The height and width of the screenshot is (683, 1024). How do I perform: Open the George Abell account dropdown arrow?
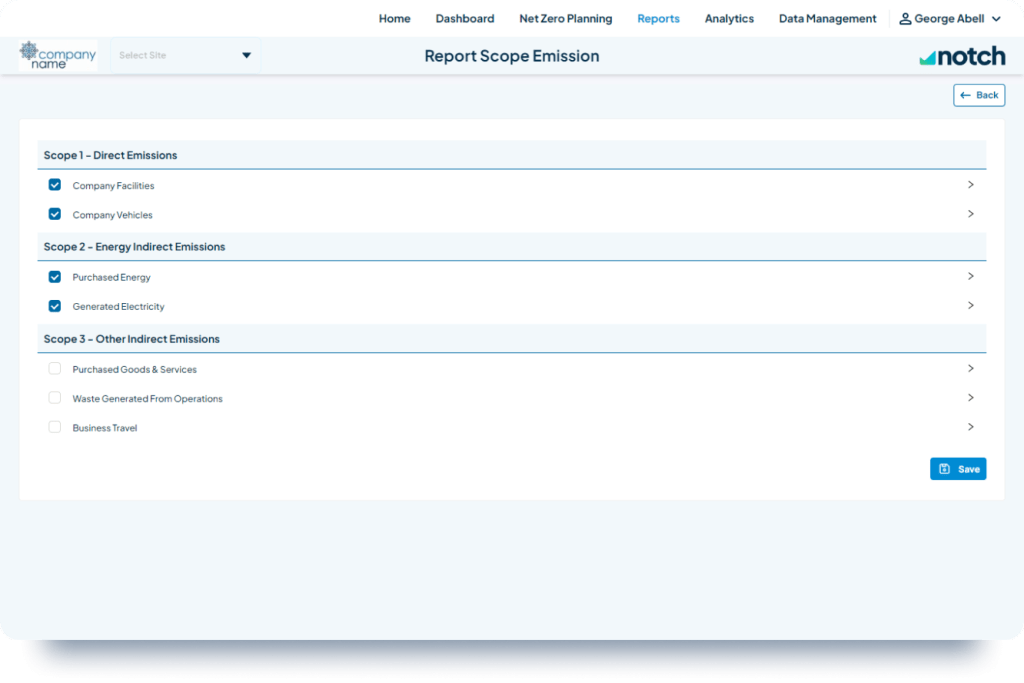click(x=996, y=19)
